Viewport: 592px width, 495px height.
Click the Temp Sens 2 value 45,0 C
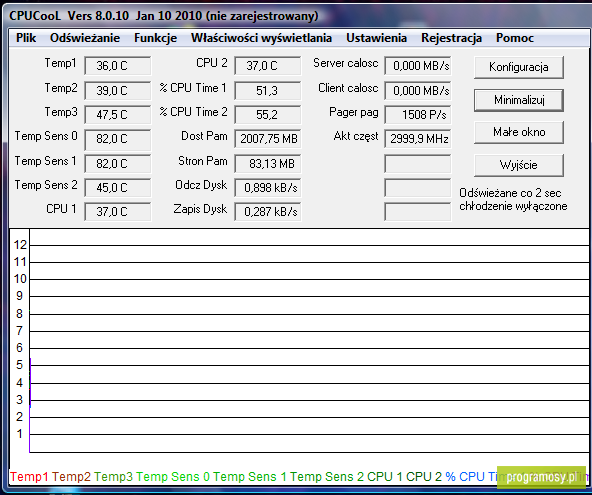click(117, 188)
